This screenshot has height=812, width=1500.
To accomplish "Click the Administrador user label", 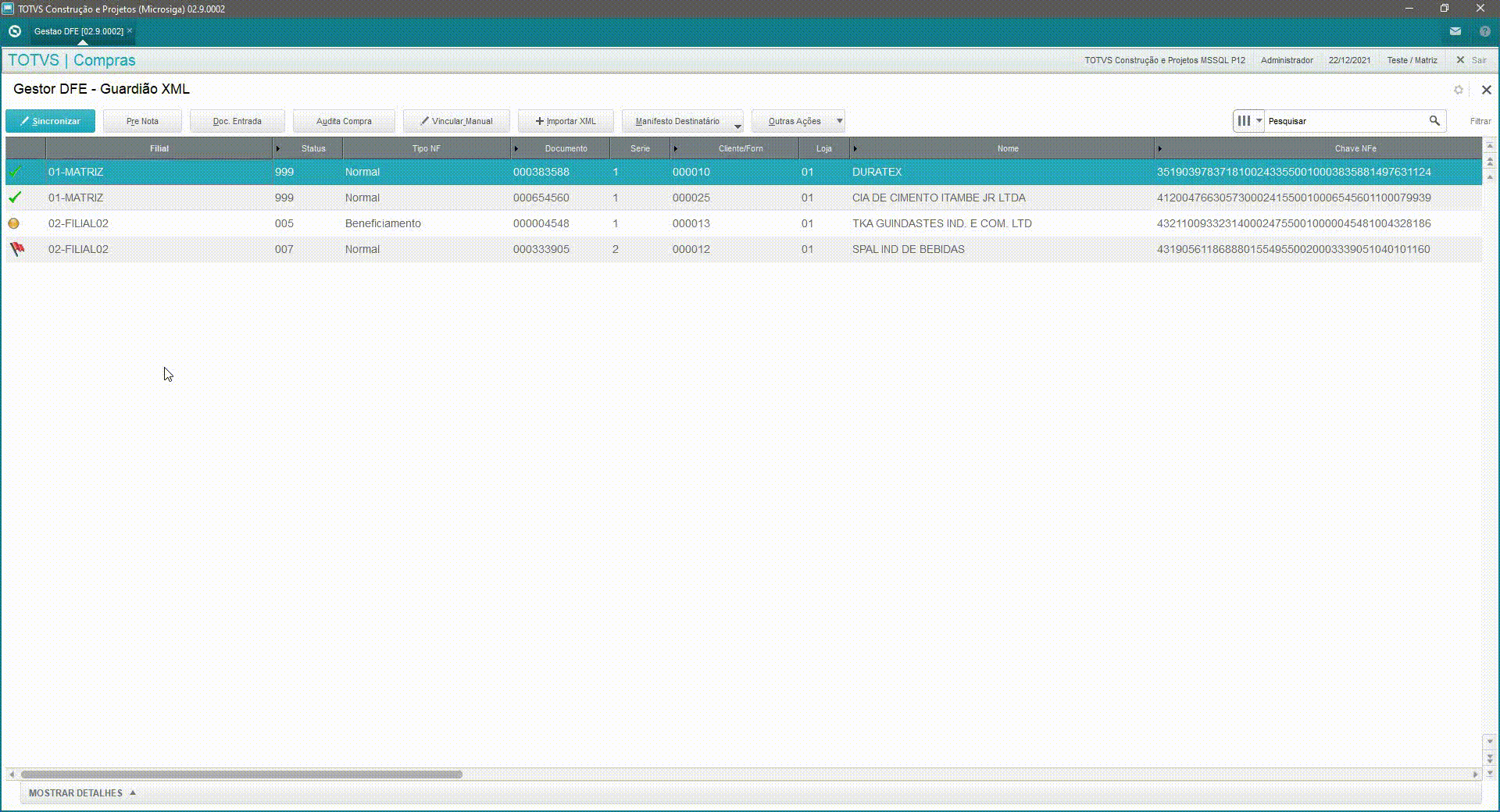I will coord(1287,60).
